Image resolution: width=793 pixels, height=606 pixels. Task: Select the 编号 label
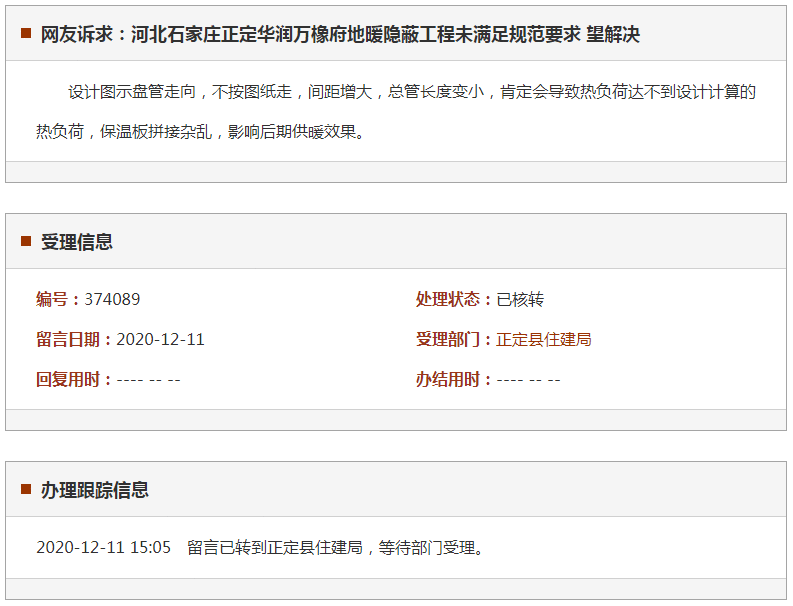(x=57, y=299)
